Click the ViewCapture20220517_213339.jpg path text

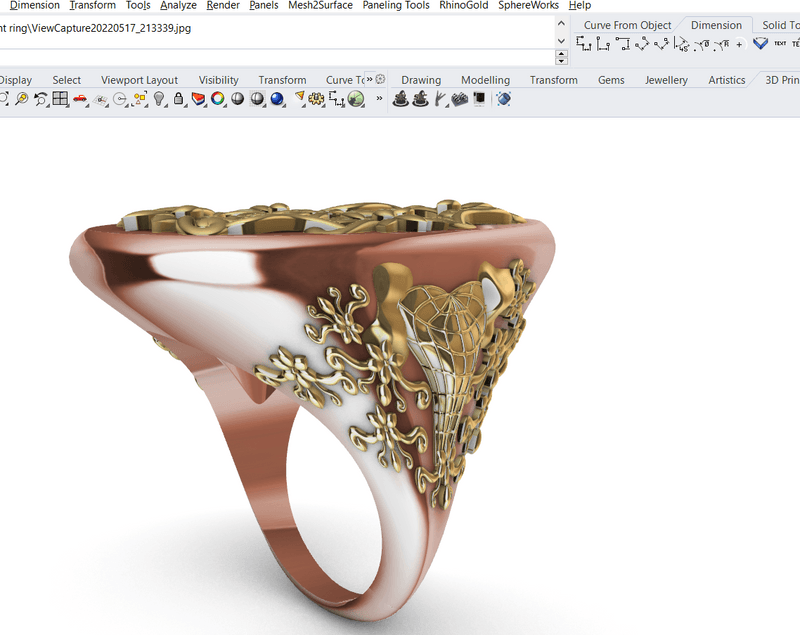(x=111, y=28)
